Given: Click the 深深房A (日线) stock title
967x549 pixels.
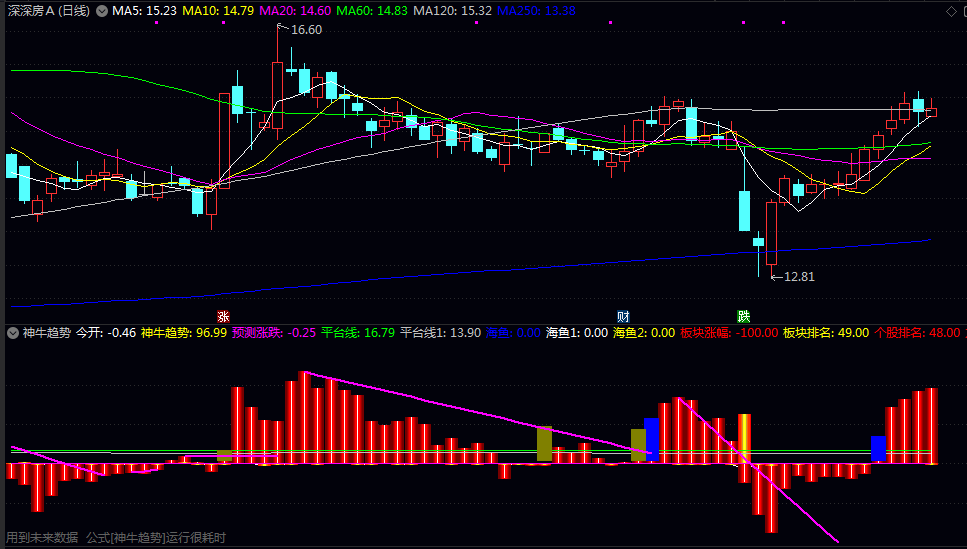Looking at the screenshot, I should pos(49,11).
